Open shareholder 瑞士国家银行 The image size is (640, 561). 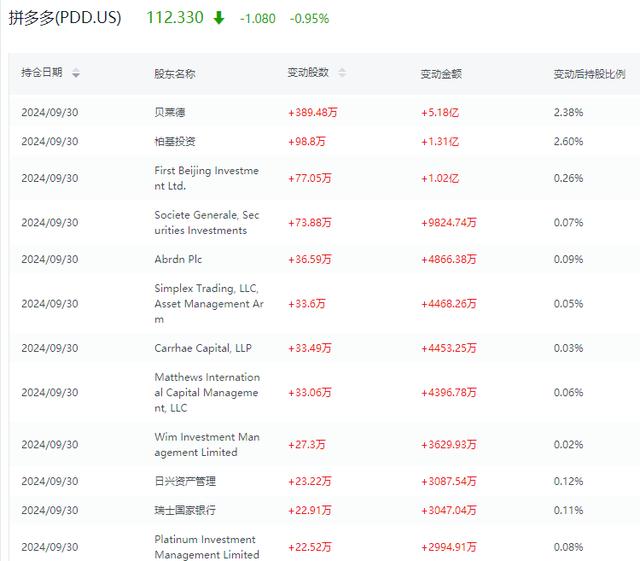tap(185, 510)
